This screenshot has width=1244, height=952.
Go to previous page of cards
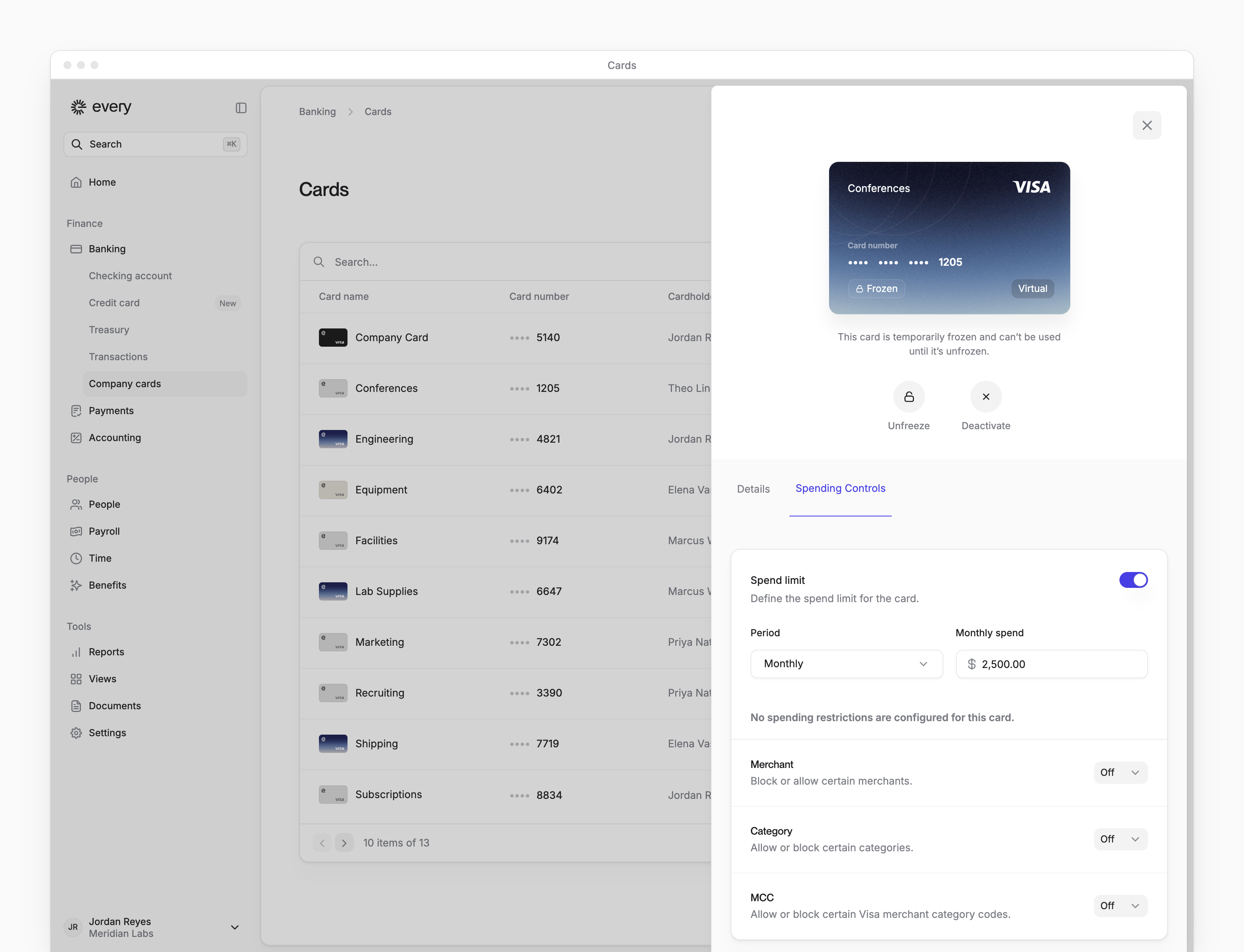coord(322,843)
